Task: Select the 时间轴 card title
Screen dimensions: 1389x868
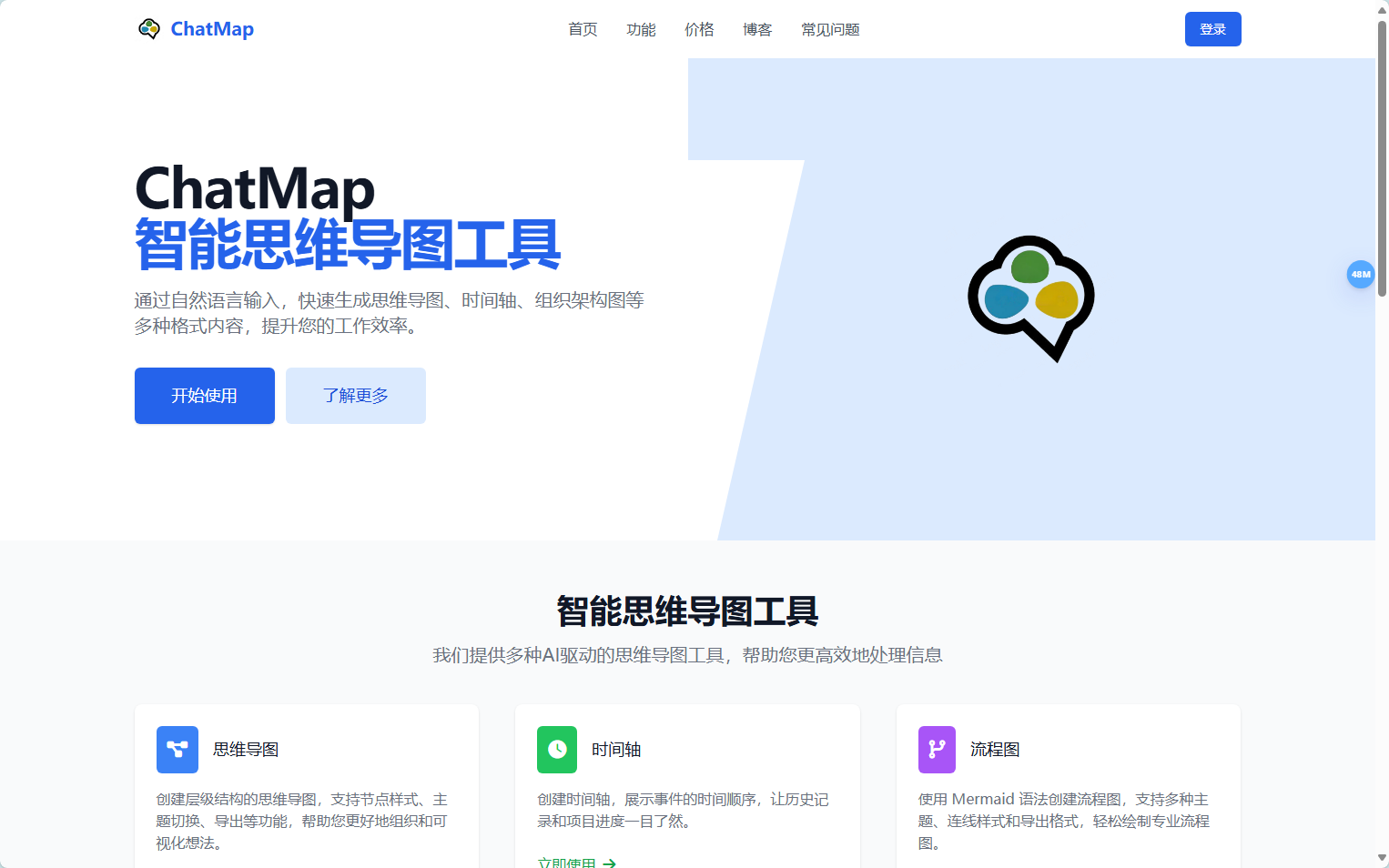Action: click(616, 750)
